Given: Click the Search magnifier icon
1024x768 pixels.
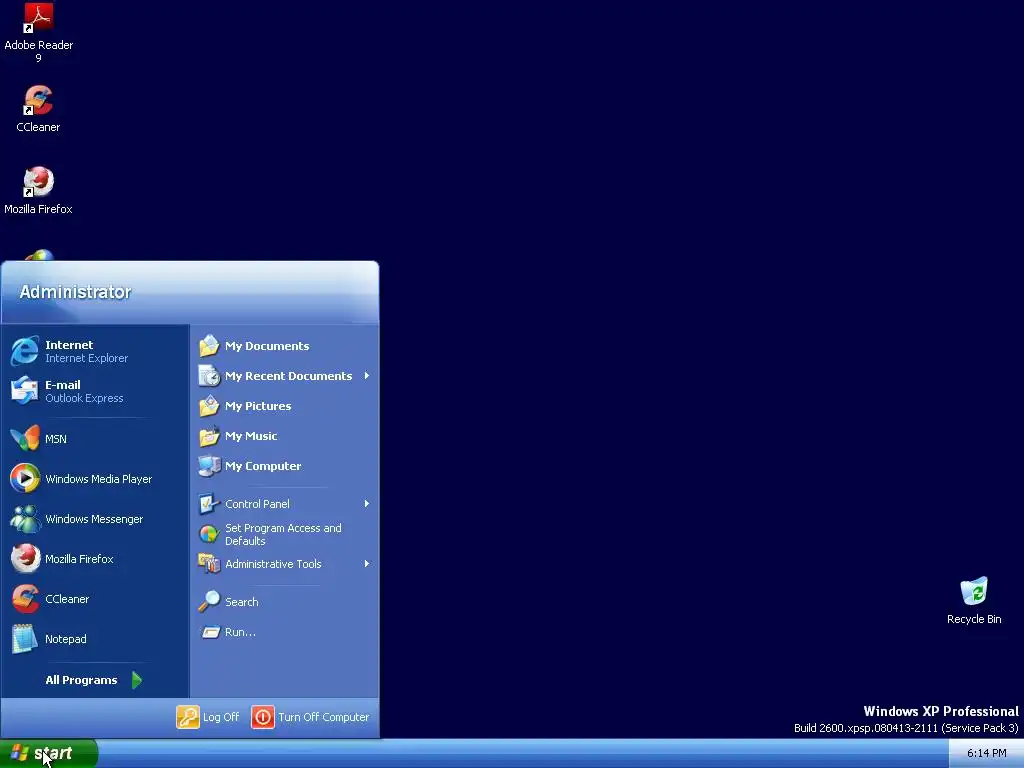Looking at the screenshot, I should click(209, 601).
